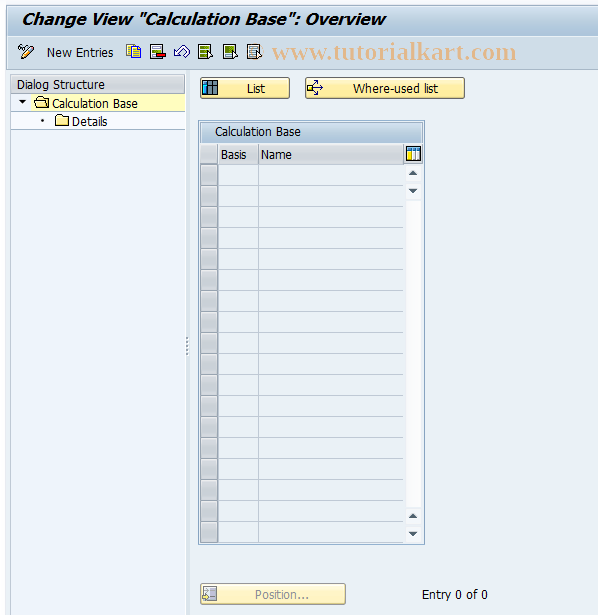The width and height of the screenshot is (598, 615).
Task: Click the Entry 0 of 0 status text
Action: 454,595
